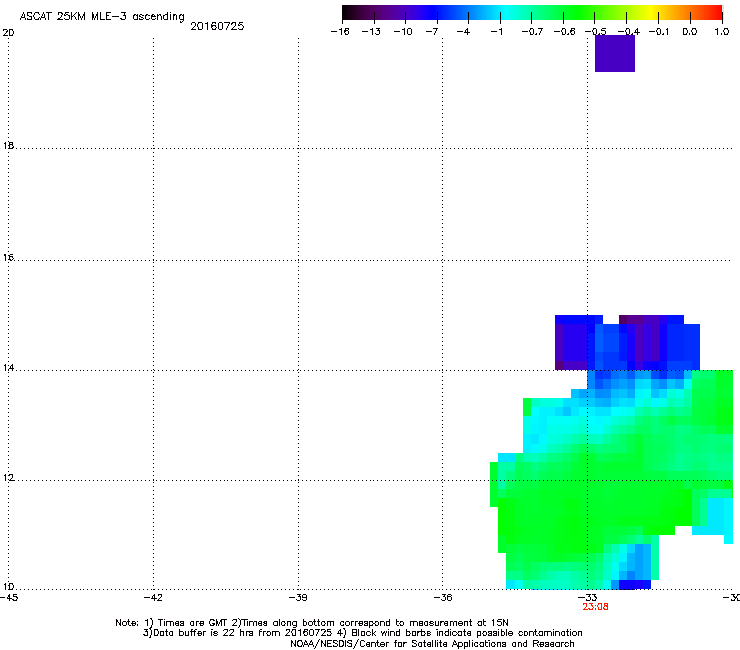
Task: Click the note 'Times are GMT' line
Action: (x=312, y=623)
